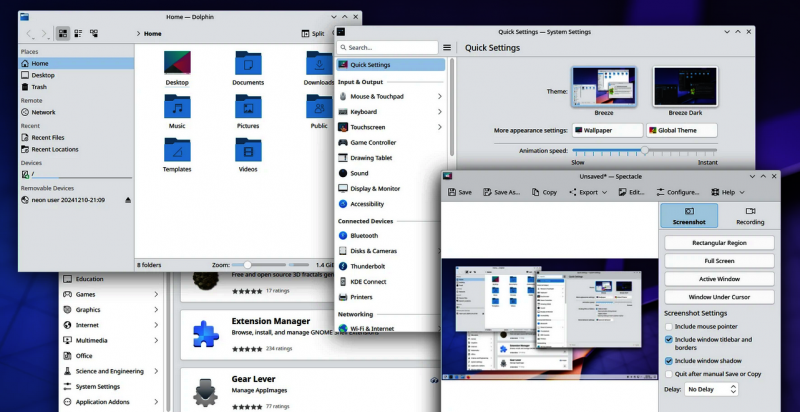This screenshot has height=412, width=800.
Task: Uncheck Include window shadow
Action: pyautogui.click(x=668, y=360)
